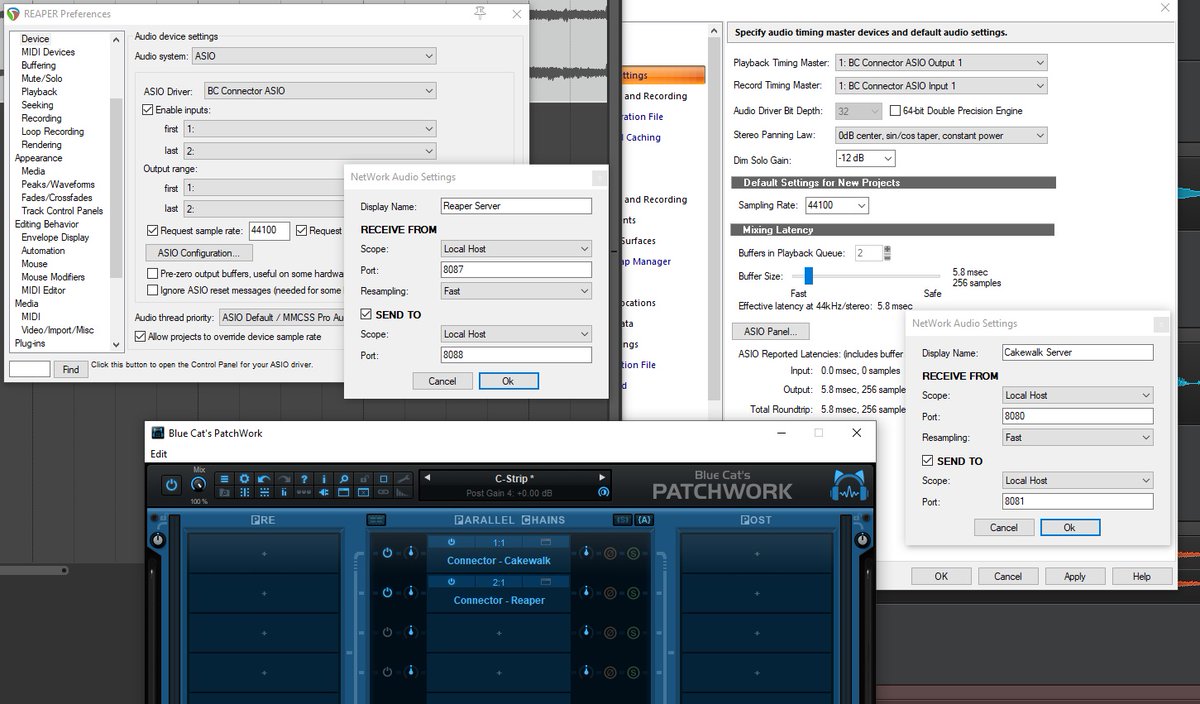1200x704 pixels.
Task: Uncheck Enable inputs in REAPER Preferences
Action: click(x=148, y=109)
